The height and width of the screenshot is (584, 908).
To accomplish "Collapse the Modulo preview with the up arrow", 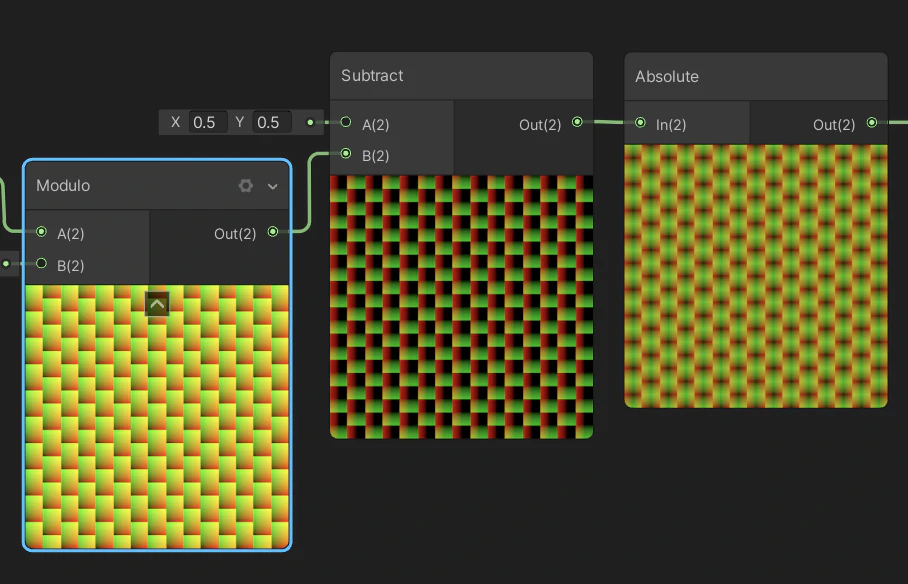I will (157, 304).
